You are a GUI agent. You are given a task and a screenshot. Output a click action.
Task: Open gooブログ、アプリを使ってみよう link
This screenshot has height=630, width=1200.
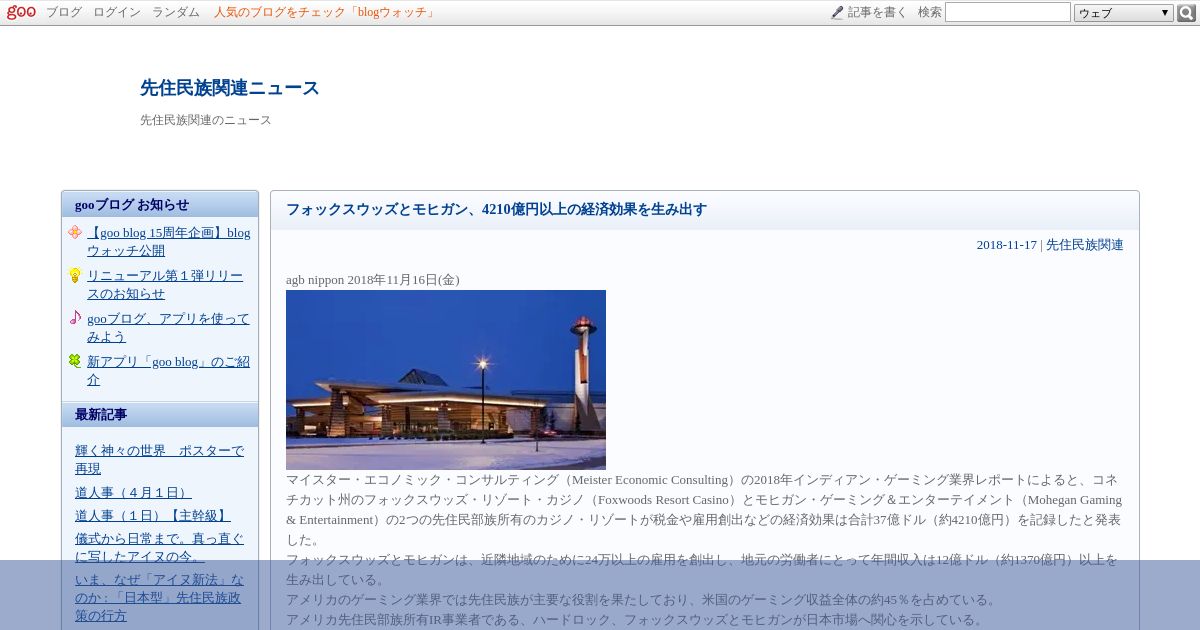168,327
